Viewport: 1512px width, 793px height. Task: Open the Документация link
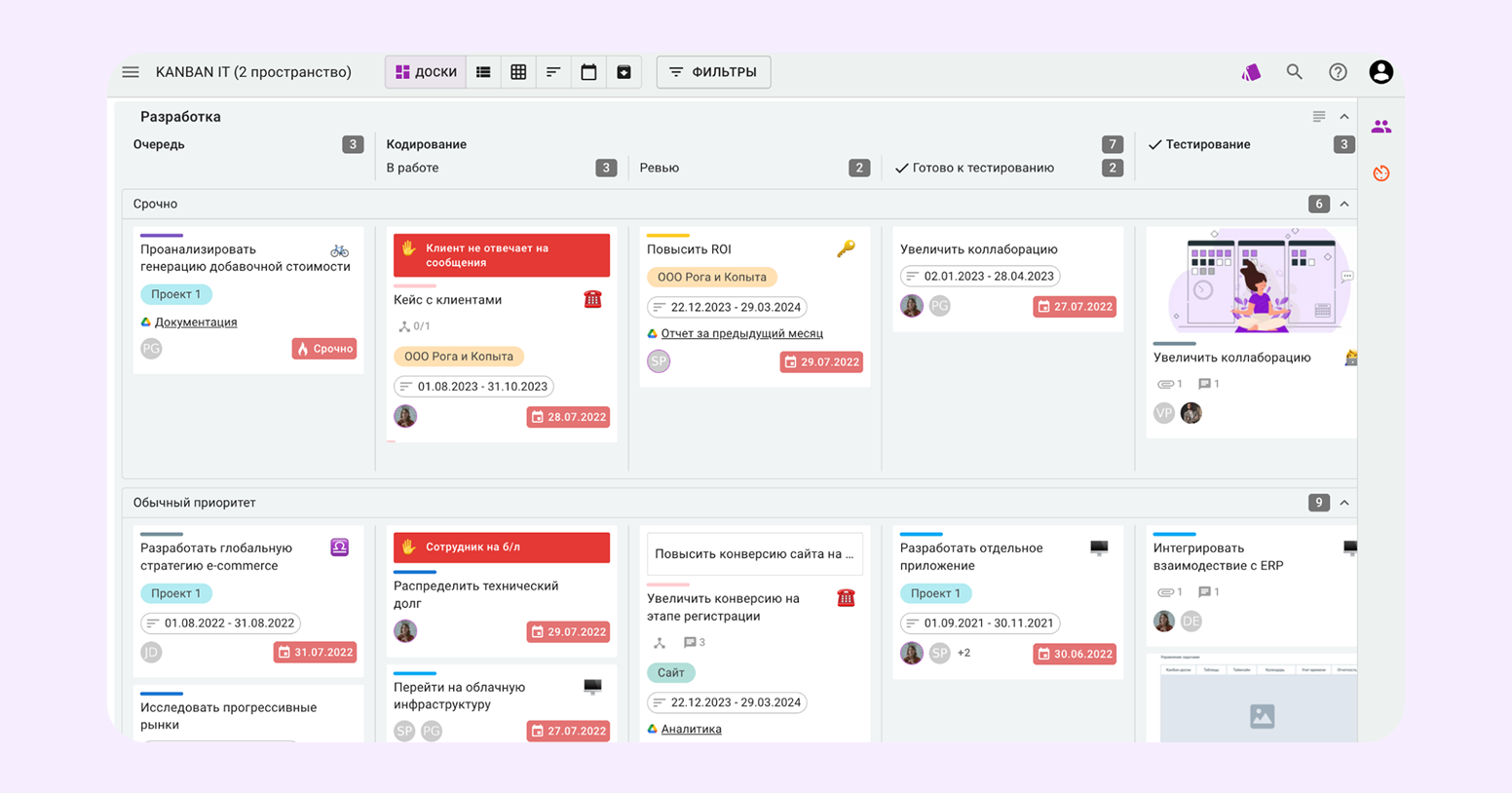(196, 322)
